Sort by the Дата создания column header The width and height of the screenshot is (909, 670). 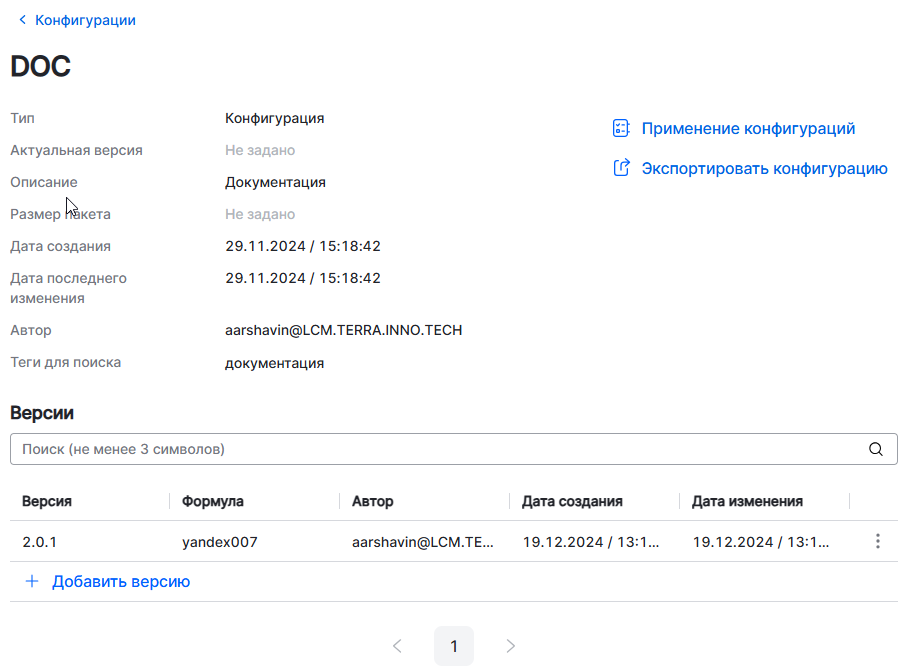(572, 501)
